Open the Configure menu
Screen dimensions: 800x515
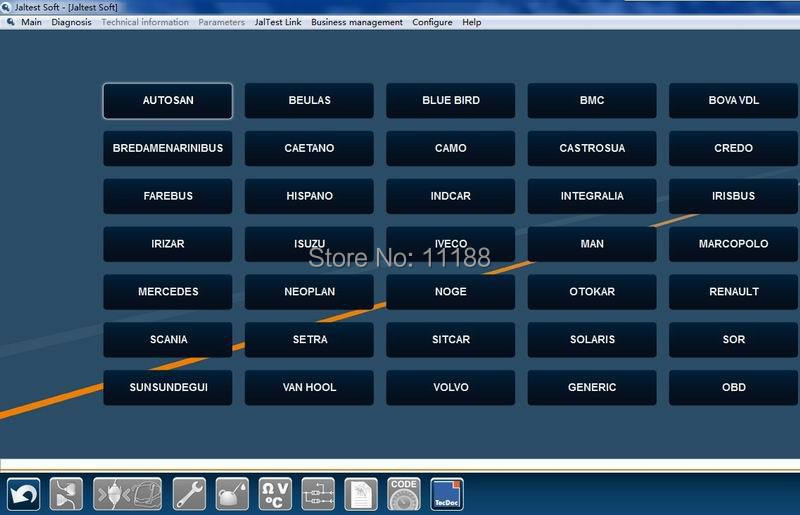432,22
